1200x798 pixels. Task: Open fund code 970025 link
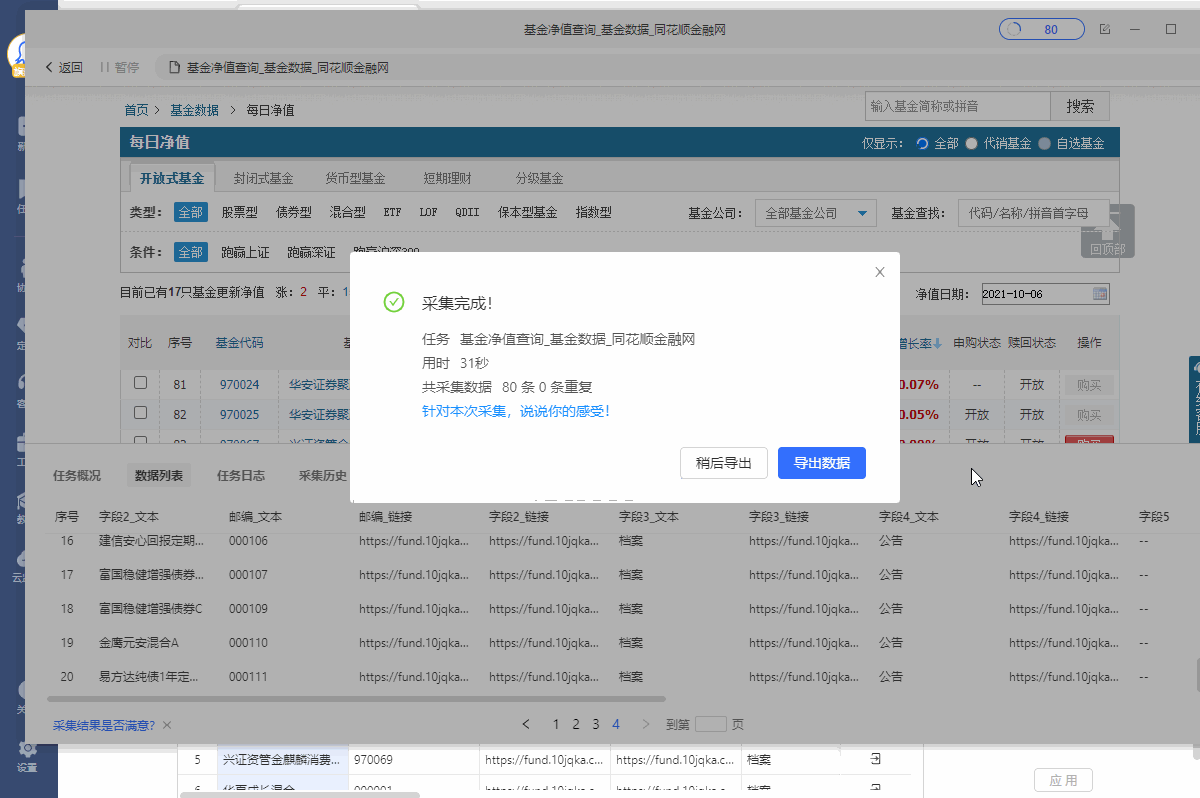pos(239,414)
